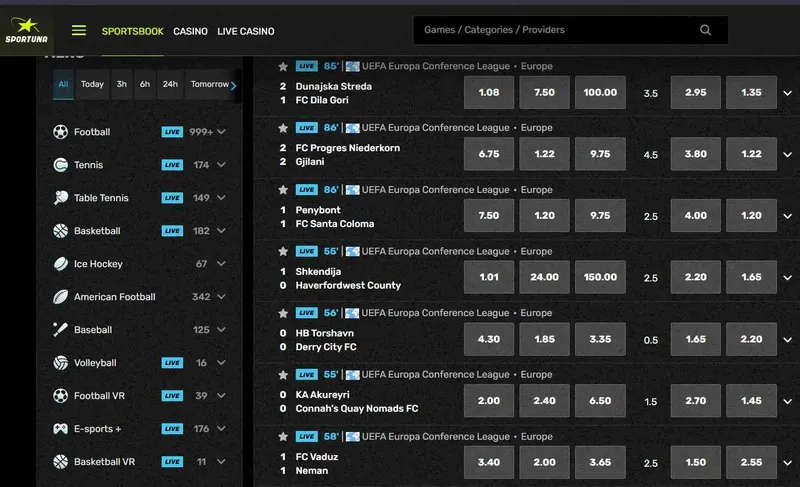Favorite the Penybont vs Santa Coloma star

[283, 190]
